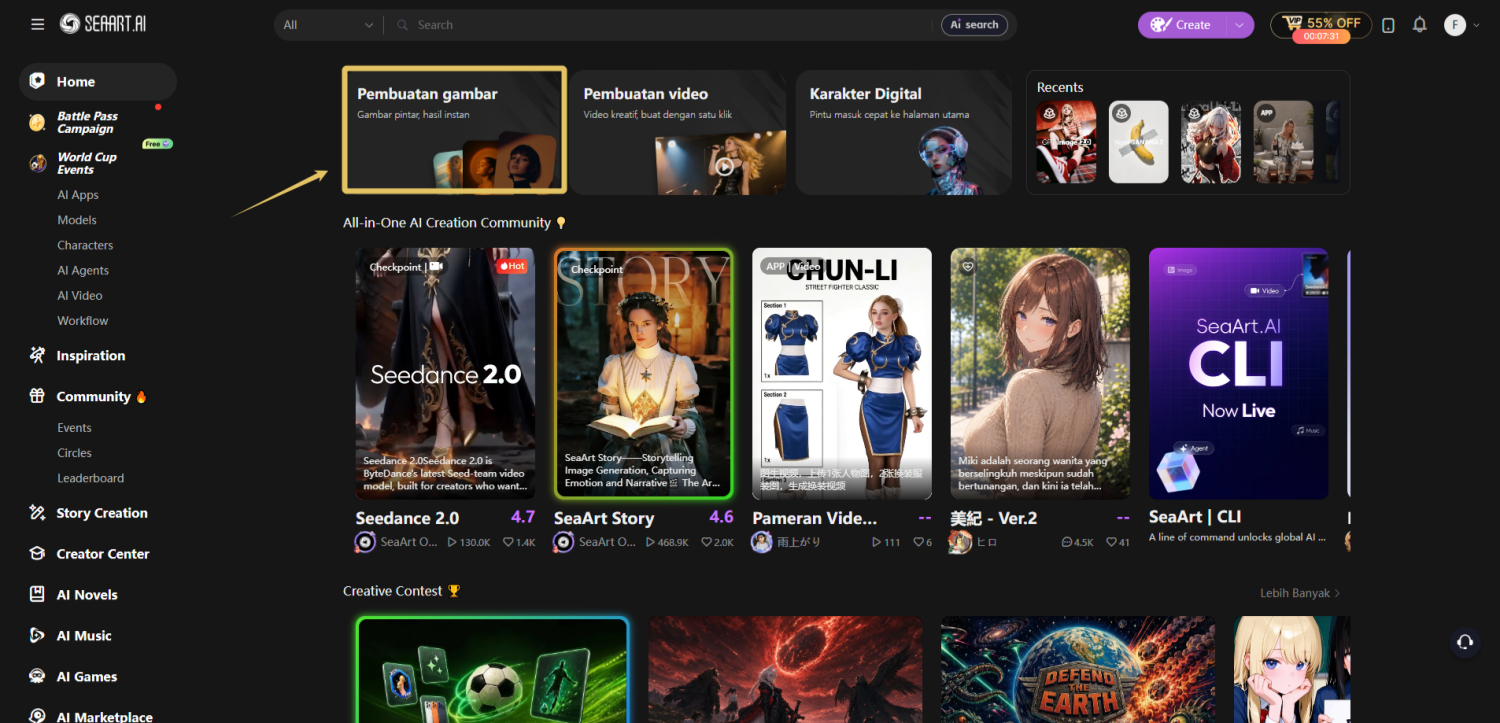Click the 130.0K play count under Seedance 2.0
The height and width of the screenshot is (723, 1500).
(x=469, y=542)
